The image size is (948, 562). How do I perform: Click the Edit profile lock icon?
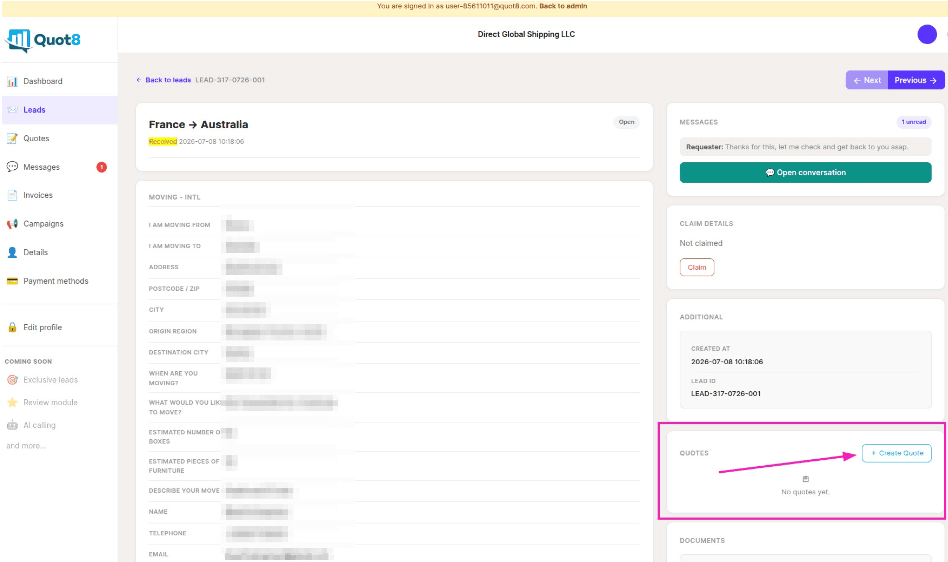tap(12, 327)
